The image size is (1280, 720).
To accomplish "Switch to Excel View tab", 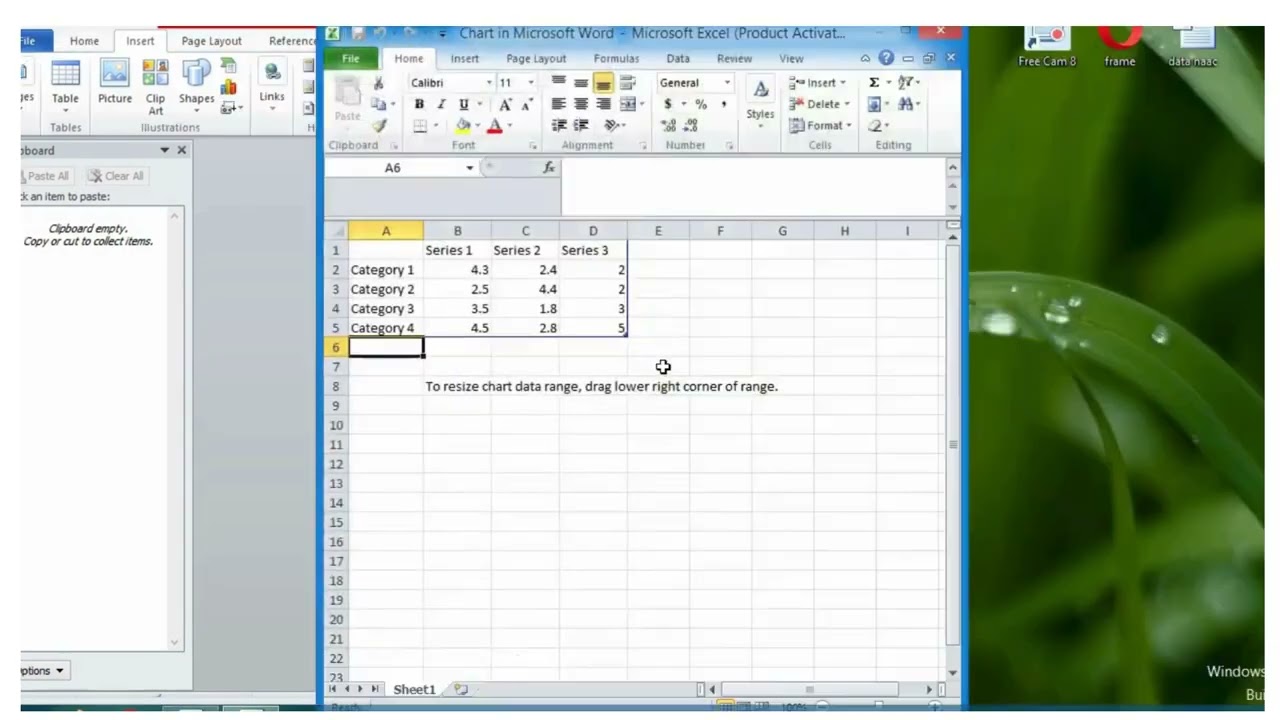I will coord(791,59).
